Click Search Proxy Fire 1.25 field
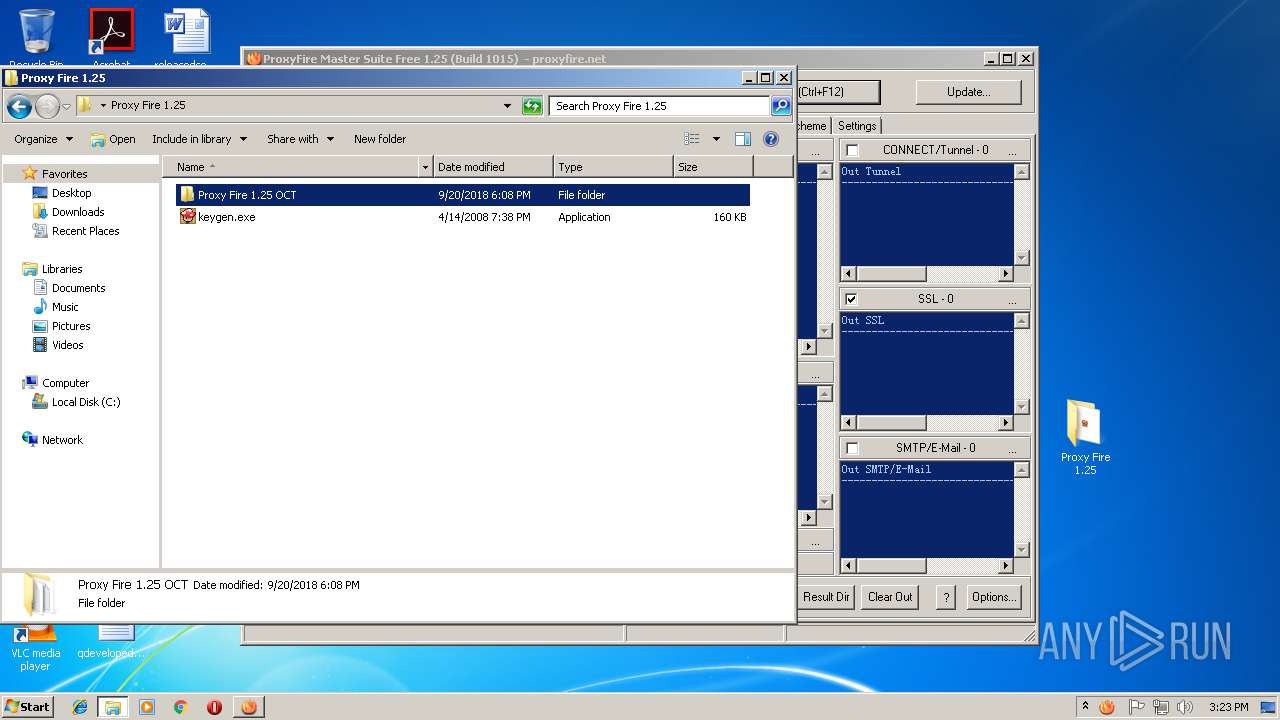Viewport: 1280px width, 720px height. (659, 106)
